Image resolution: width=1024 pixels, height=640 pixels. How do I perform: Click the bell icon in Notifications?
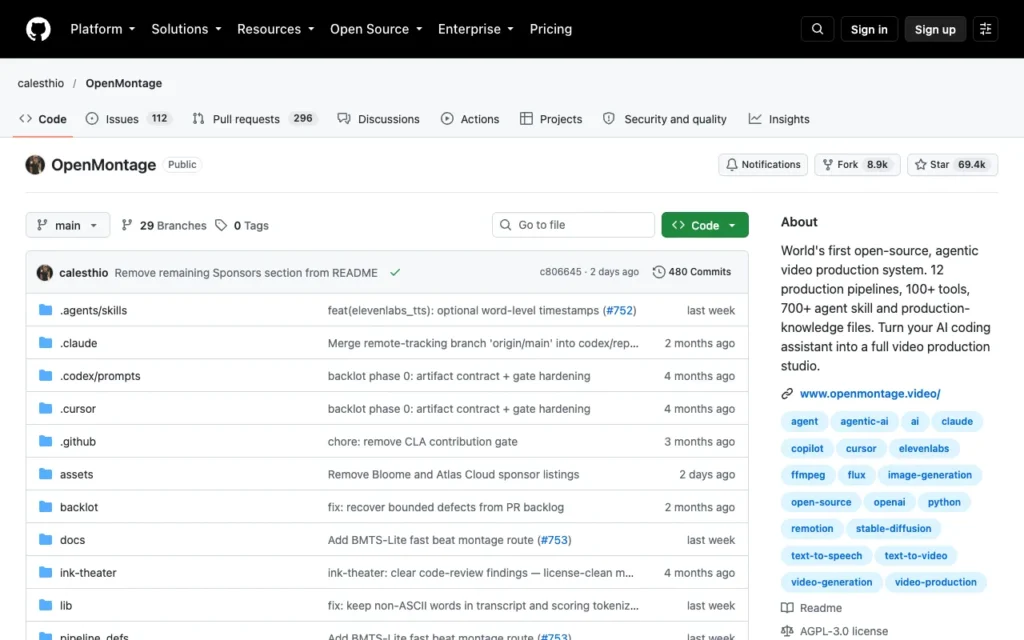click(x=731, y=165)
